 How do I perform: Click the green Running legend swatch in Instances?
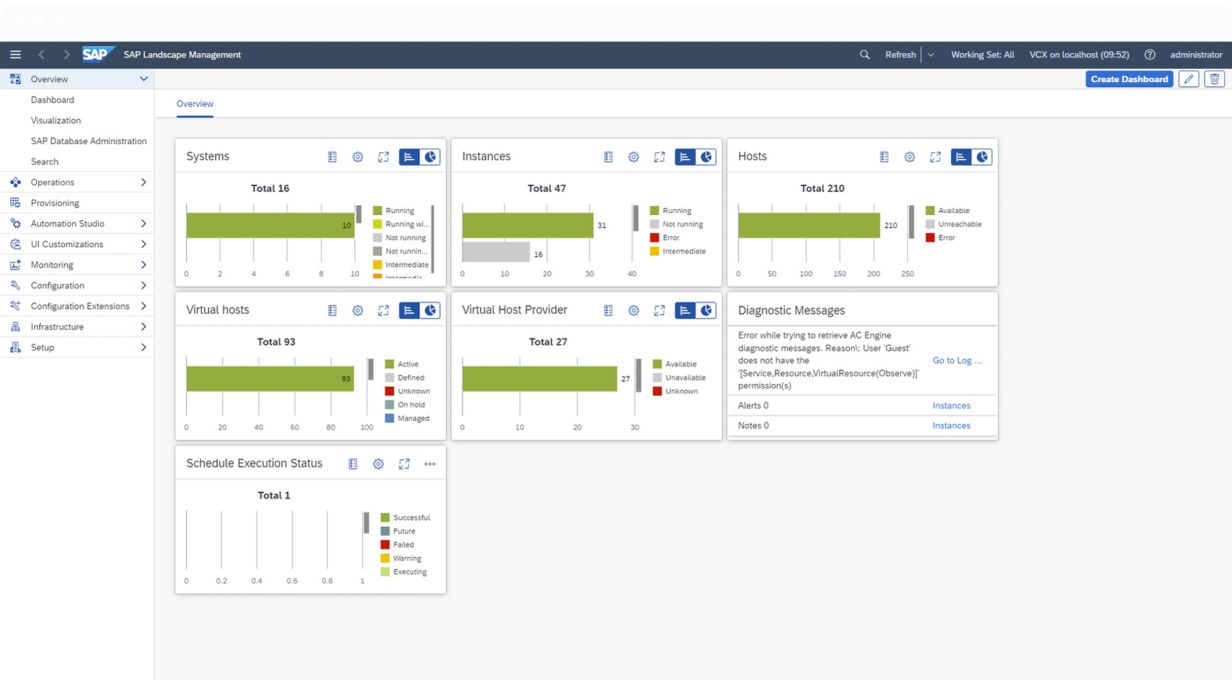(x=655, y=211)
